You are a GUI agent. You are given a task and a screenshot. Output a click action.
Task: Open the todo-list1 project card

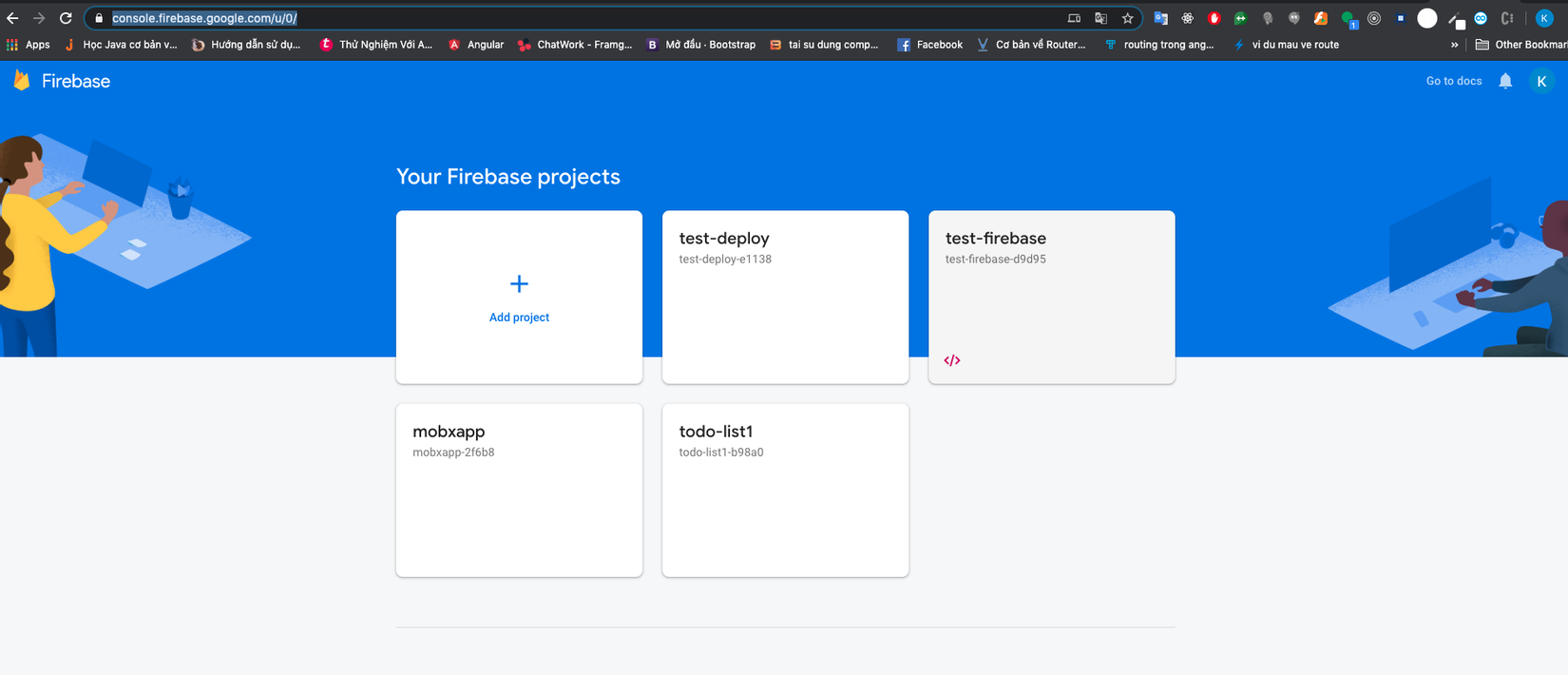(785, 491)
